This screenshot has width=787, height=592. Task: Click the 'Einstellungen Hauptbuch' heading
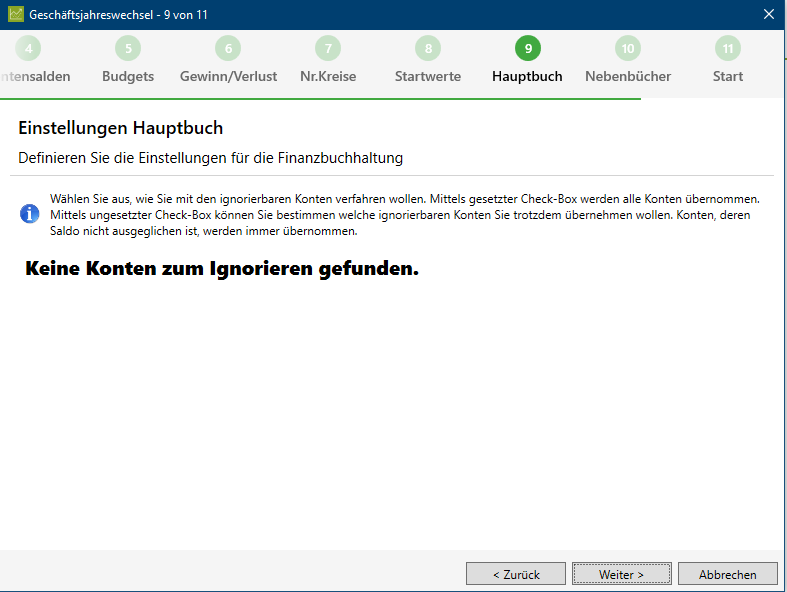[x=120, y=128]
